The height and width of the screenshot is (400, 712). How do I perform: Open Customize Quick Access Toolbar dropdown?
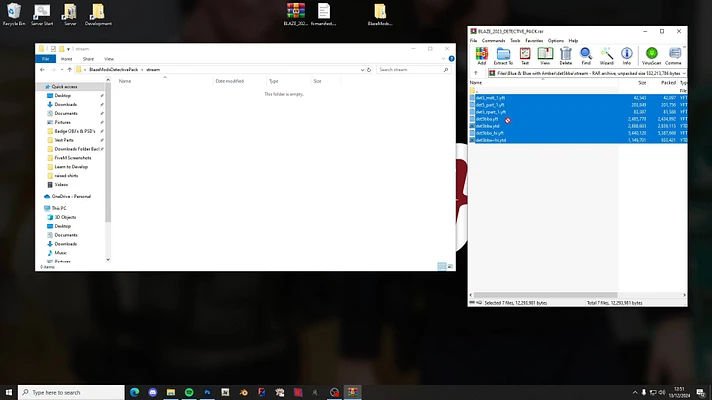(69, 49)
